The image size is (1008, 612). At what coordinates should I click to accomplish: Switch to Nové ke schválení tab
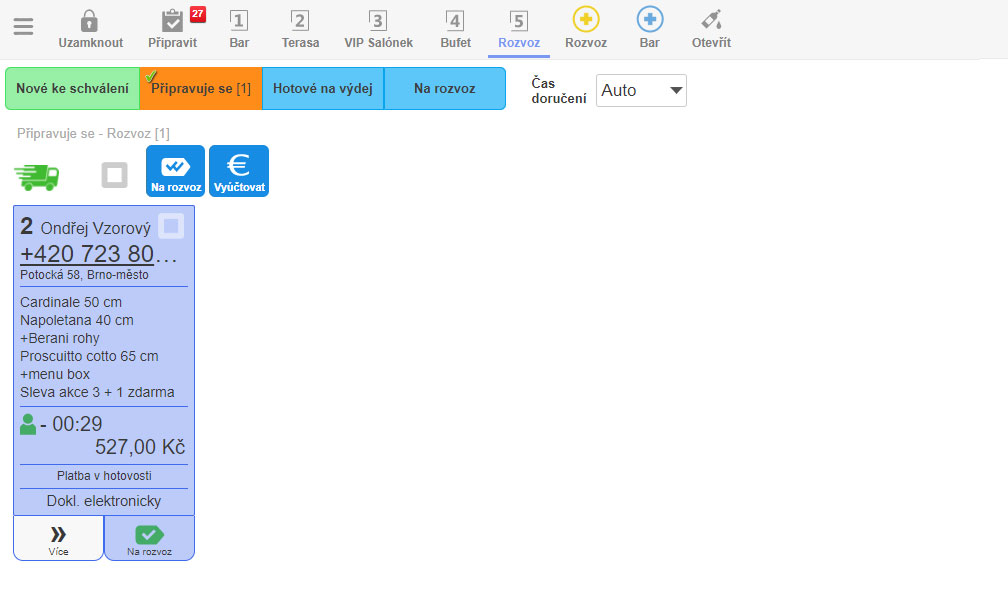click(72, 89)
